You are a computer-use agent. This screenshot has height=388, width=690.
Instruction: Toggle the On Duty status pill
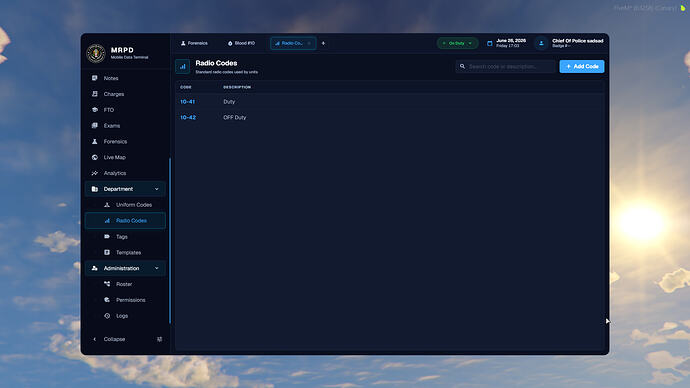(x=457, y=43)
